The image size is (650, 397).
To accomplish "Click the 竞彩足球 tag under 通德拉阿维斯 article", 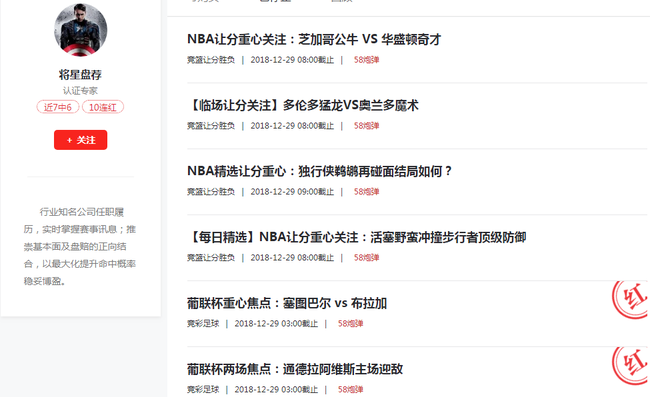I will pyautogui.click(x=203, y=389).
